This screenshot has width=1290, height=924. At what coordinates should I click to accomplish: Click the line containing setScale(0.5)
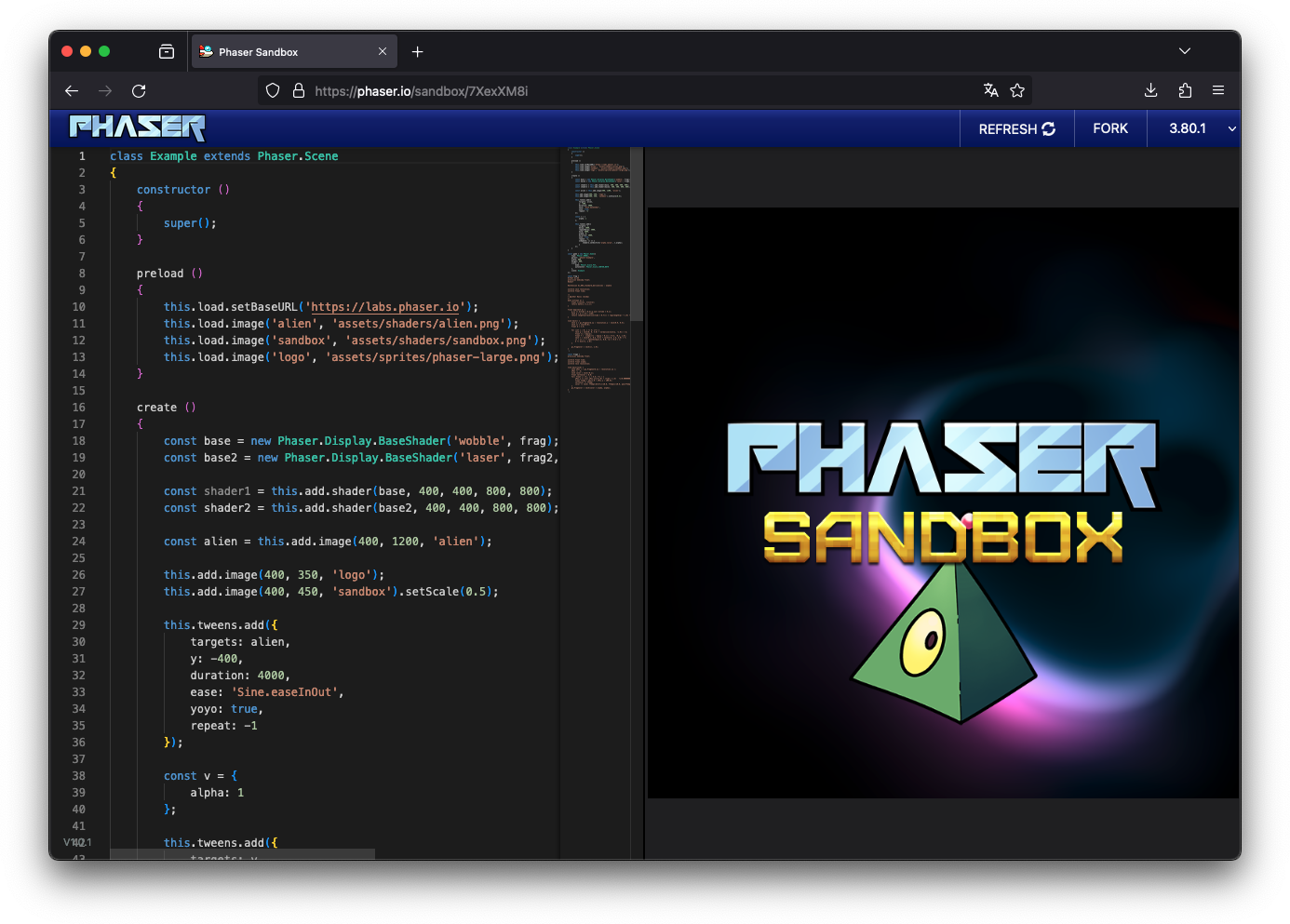(x=331, y=592)
